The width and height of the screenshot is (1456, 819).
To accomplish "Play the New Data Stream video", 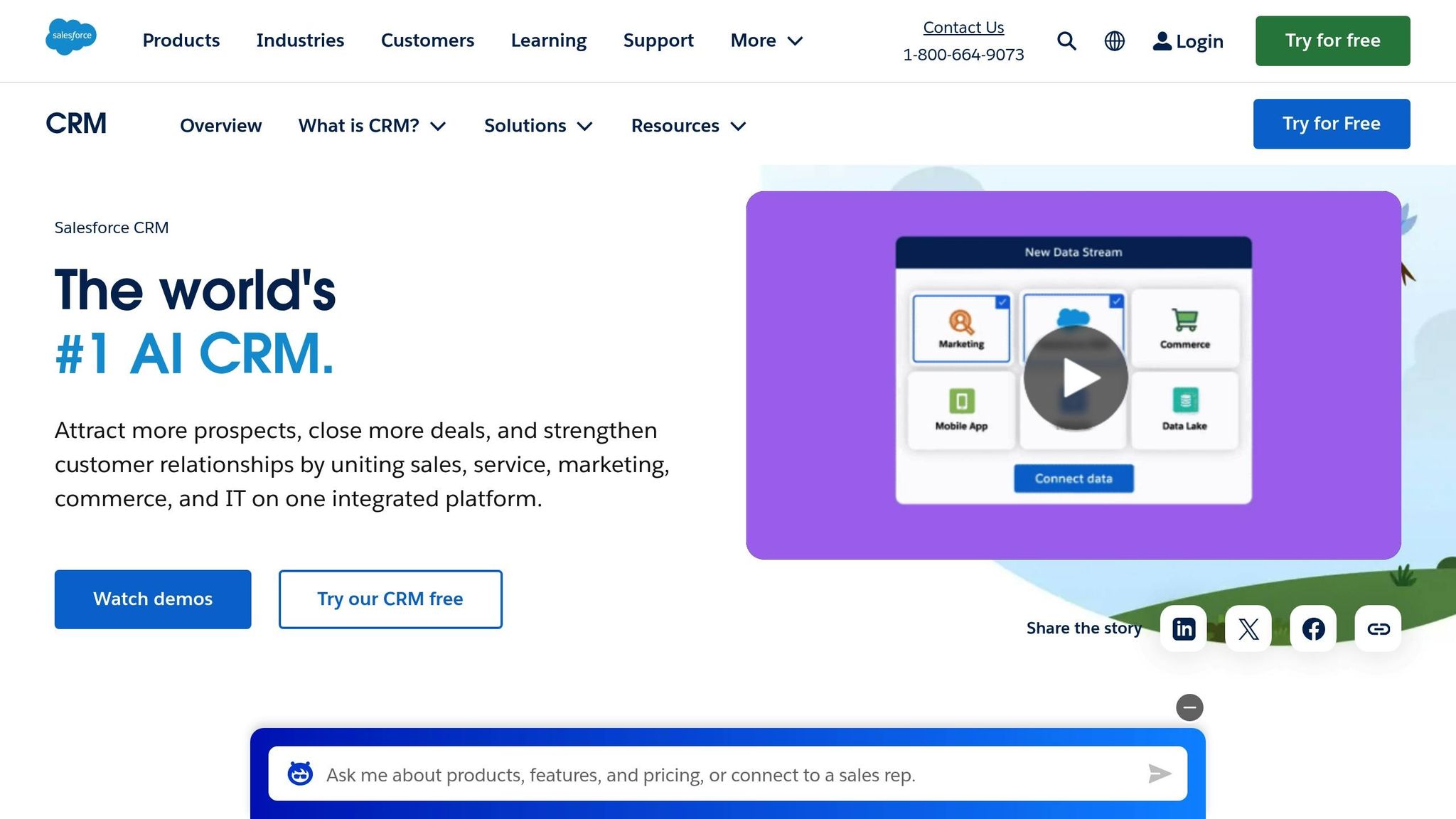I will click(x=1076, y=378).
